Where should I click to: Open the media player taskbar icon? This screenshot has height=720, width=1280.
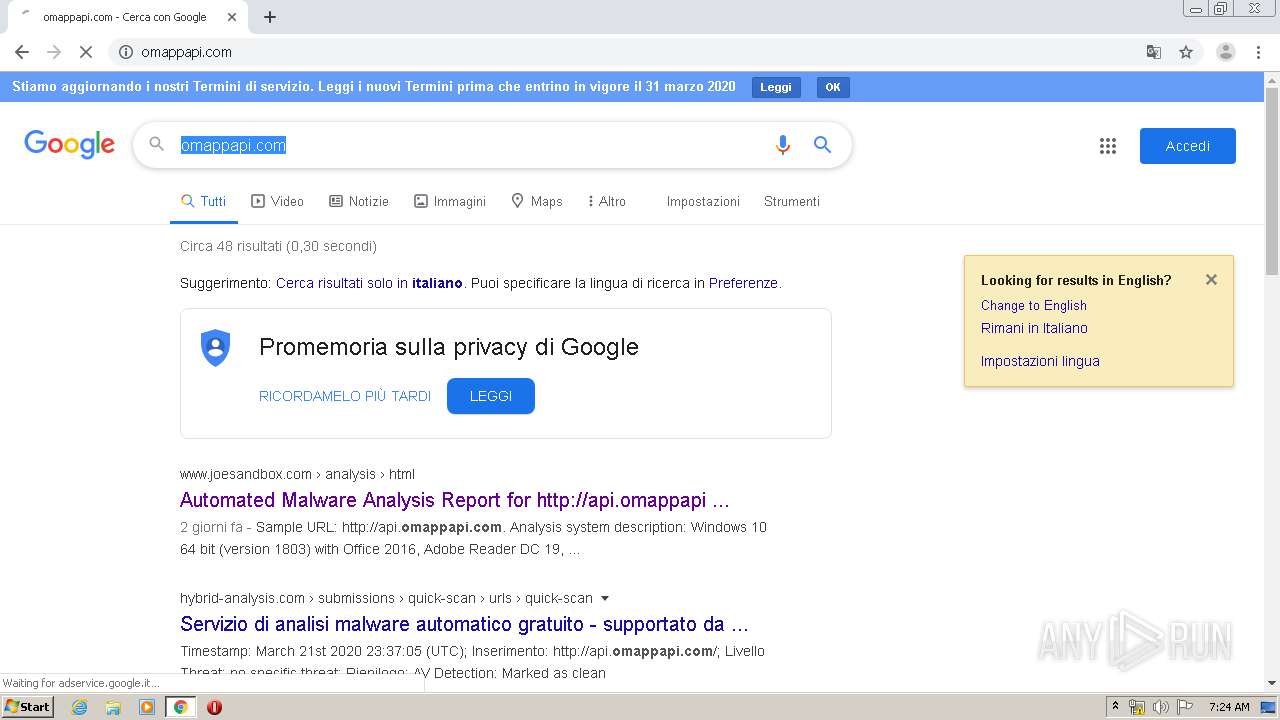click(147, 707)
